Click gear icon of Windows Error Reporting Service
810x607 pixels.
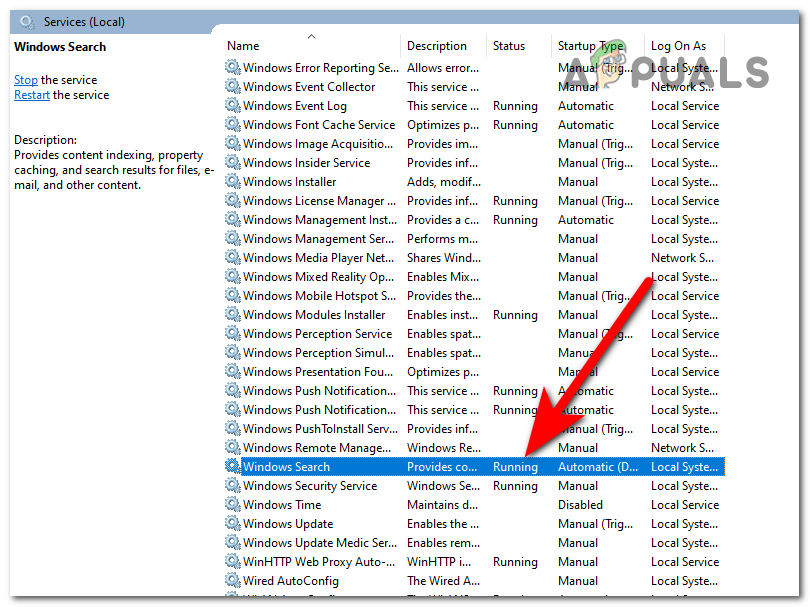[x=233, y=67]
